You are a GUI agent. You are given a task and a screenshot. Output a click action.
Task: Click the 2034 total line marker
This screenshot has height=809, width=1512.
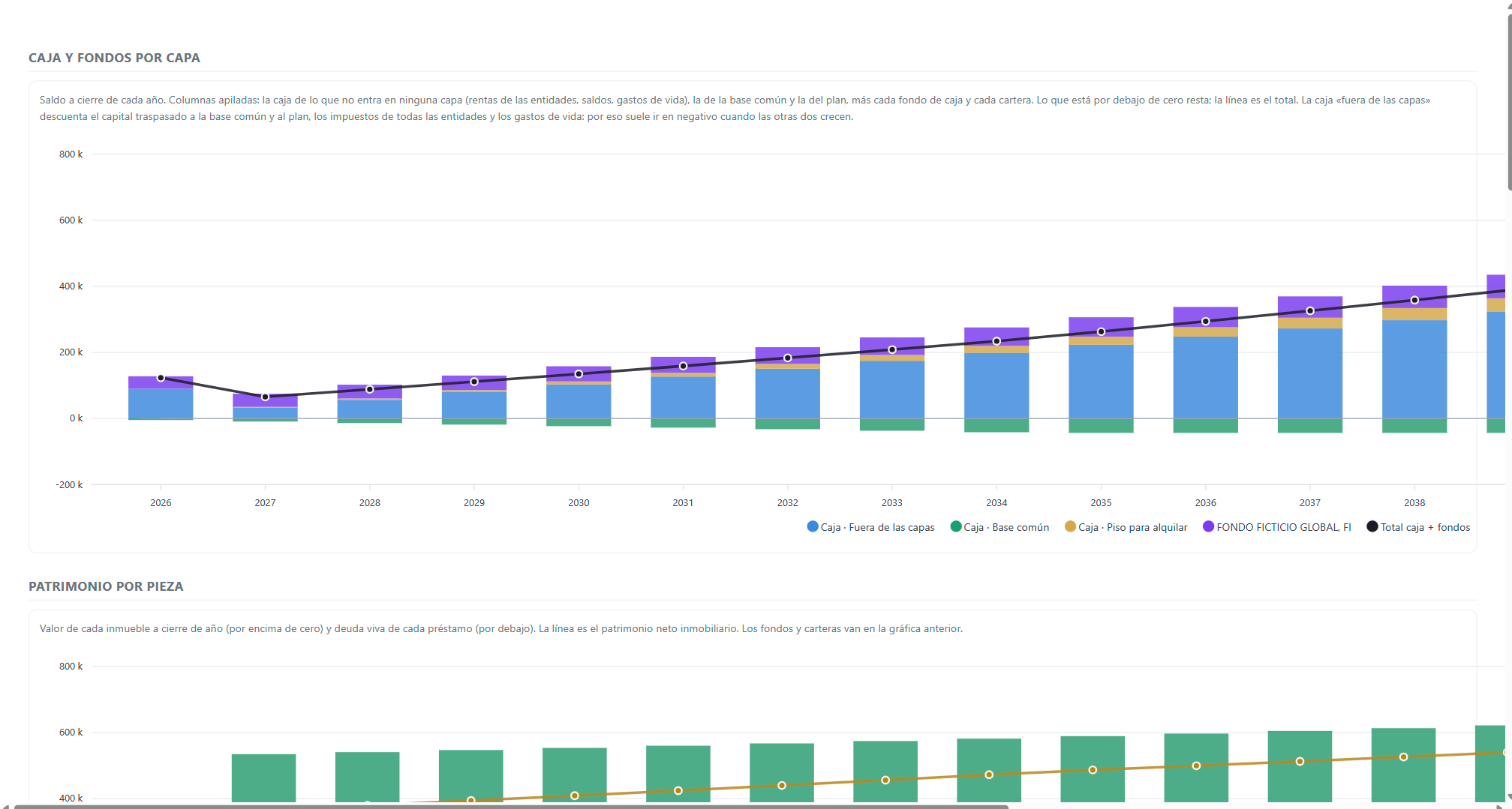click(x=997, y=341)
